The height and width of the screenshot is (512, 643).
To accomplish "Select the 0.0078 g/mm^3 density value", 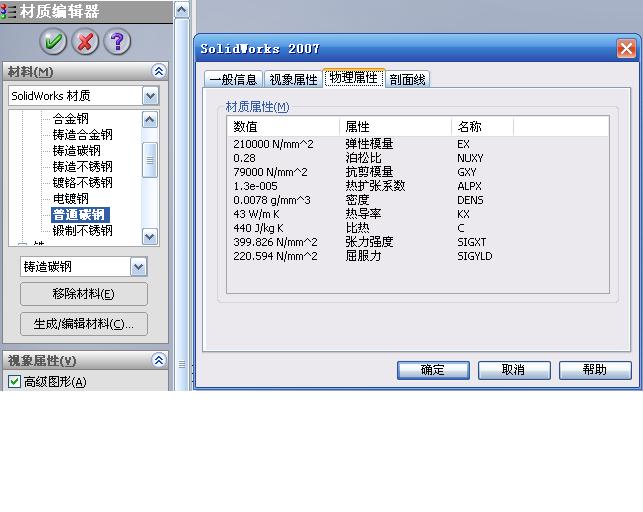I will 271,200.
